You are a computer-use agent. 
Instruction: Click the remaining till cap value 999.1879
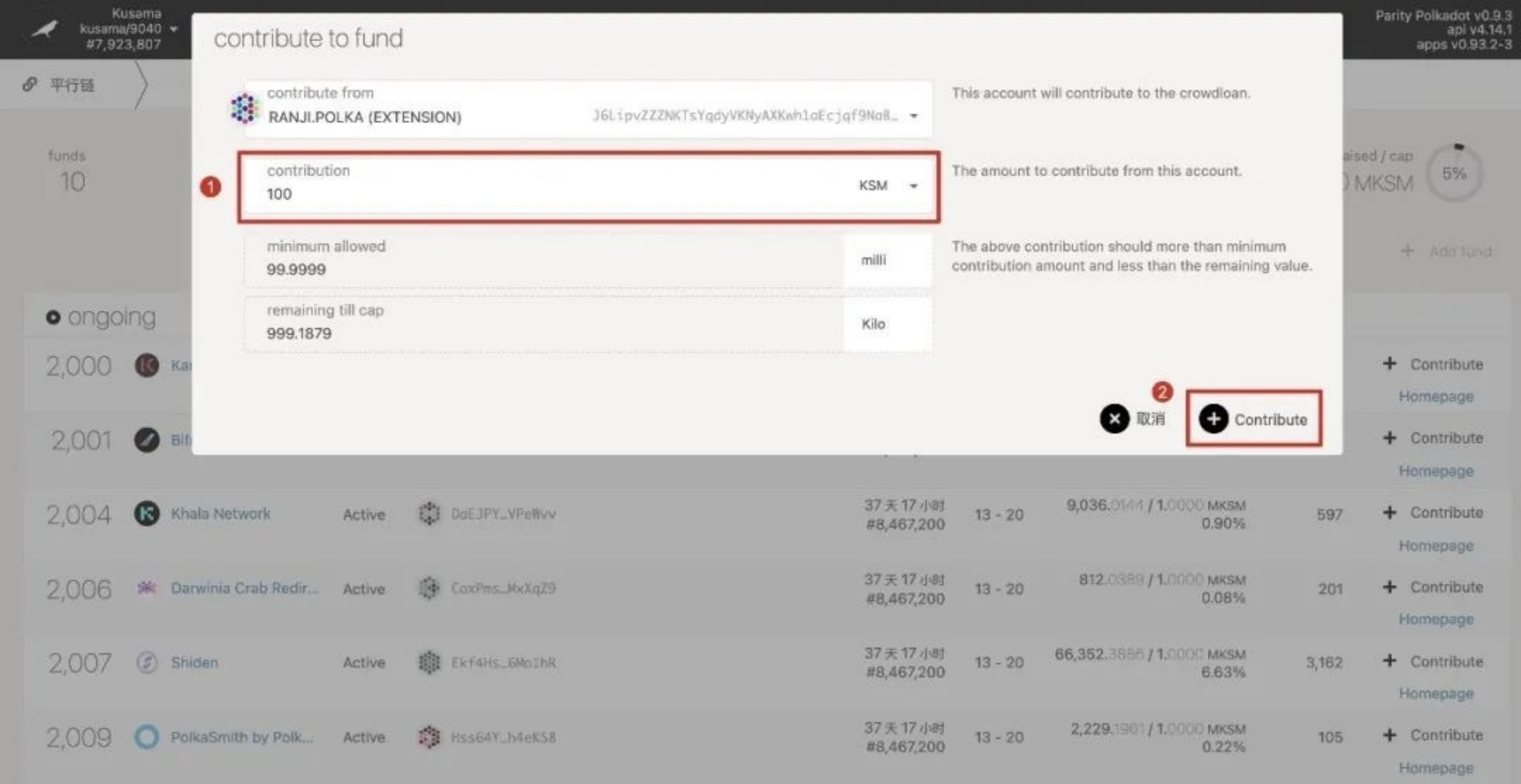point(299,333)
